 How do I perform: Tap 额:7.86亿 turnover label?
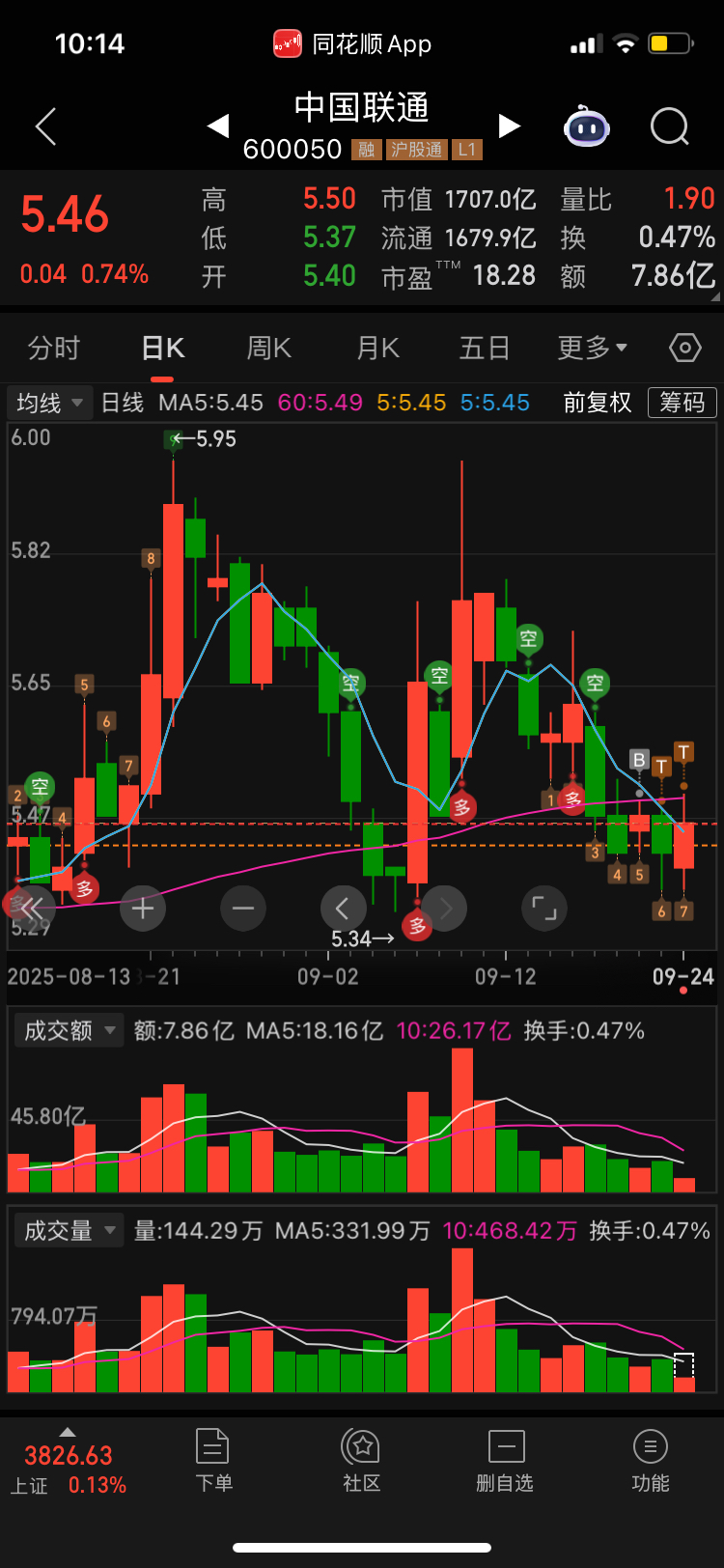tap(184, 1031)
